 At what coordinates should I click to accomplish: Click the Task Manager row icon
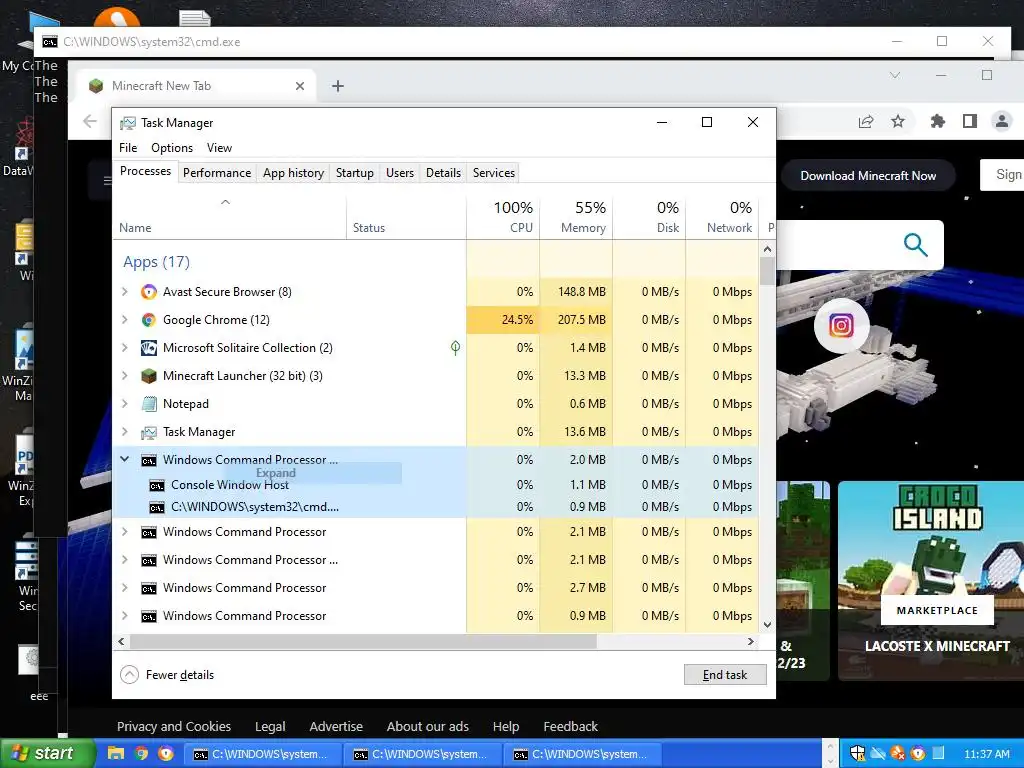click(x=149, y=432)
